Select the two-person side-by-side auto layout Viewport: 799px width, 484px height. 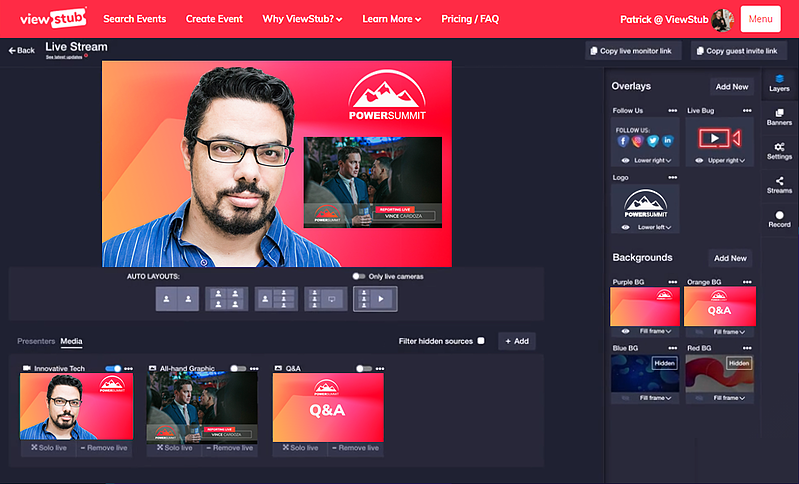(x=177, y=299)
